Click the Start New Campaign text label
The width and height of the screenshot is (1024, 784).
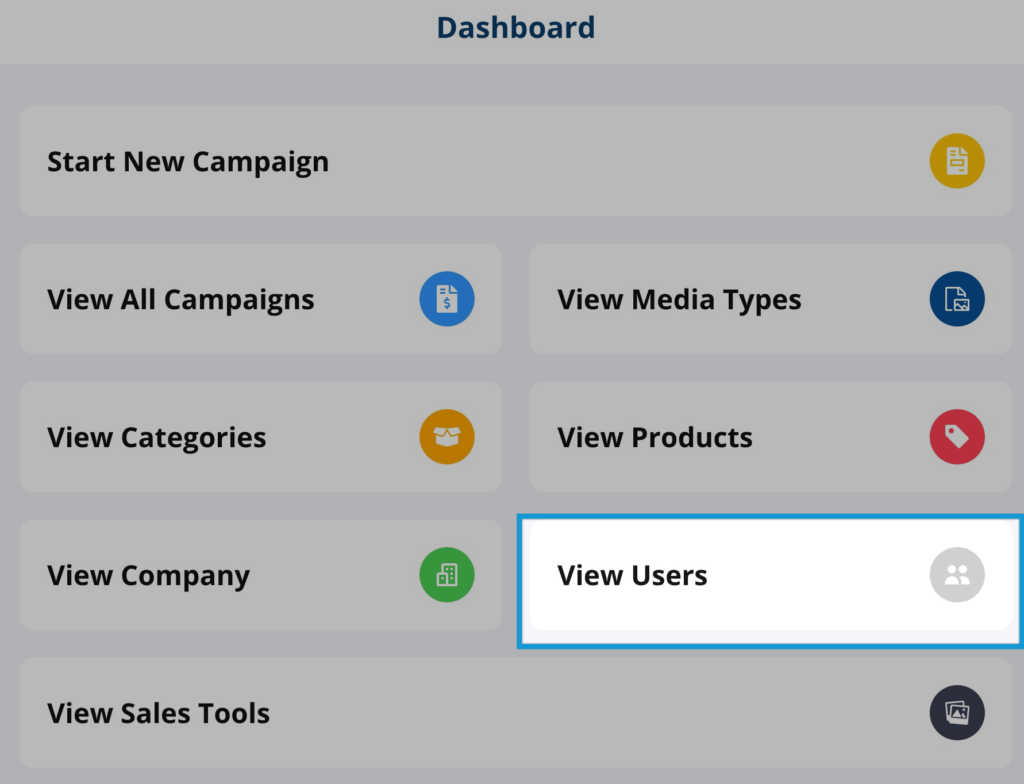point(188,162)
